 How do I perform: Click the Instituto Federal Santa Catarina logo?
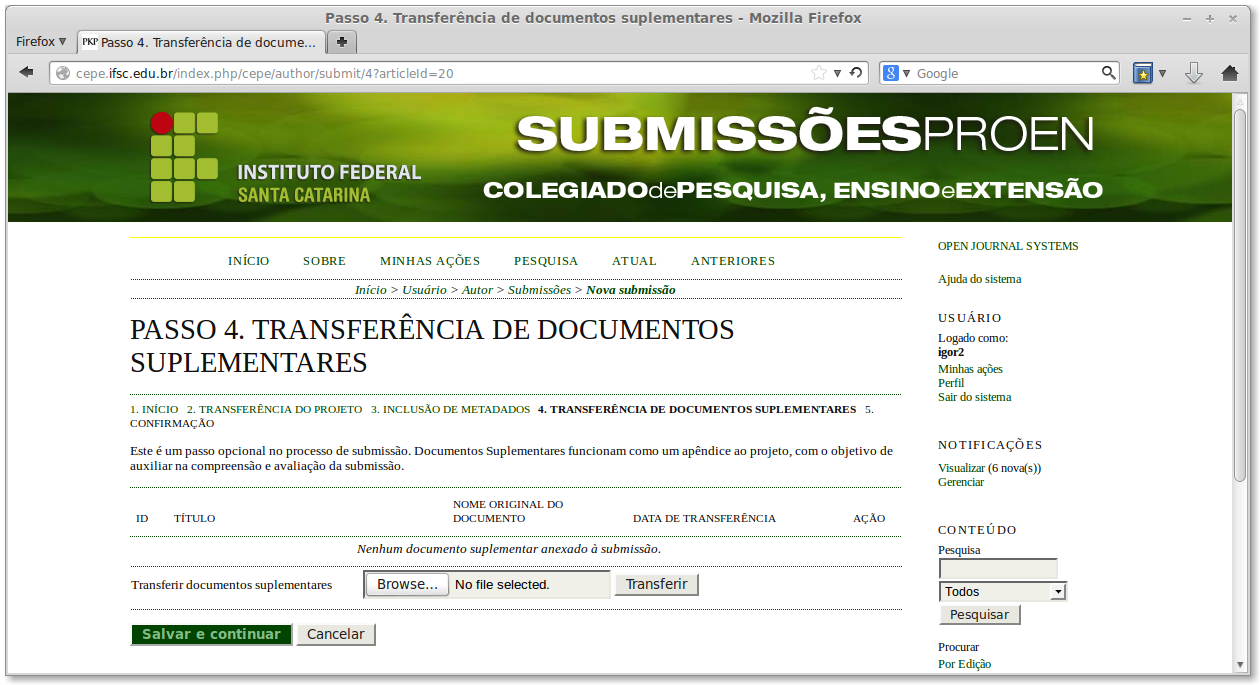coord(182,155)
